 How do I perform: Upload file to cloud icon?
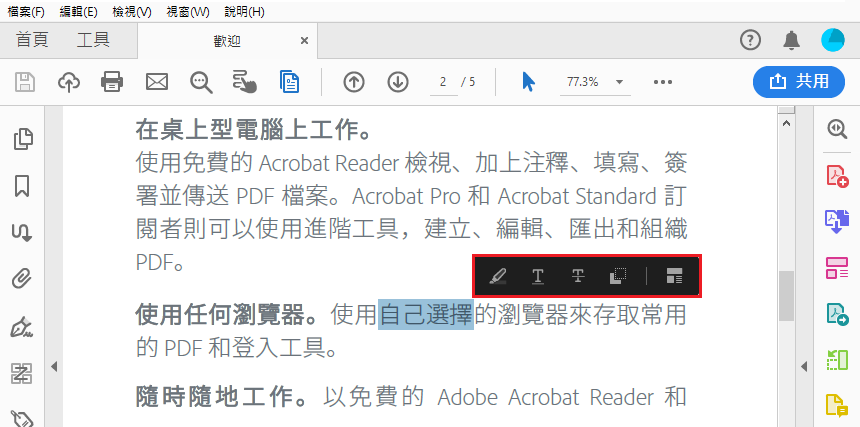[69, 82]
